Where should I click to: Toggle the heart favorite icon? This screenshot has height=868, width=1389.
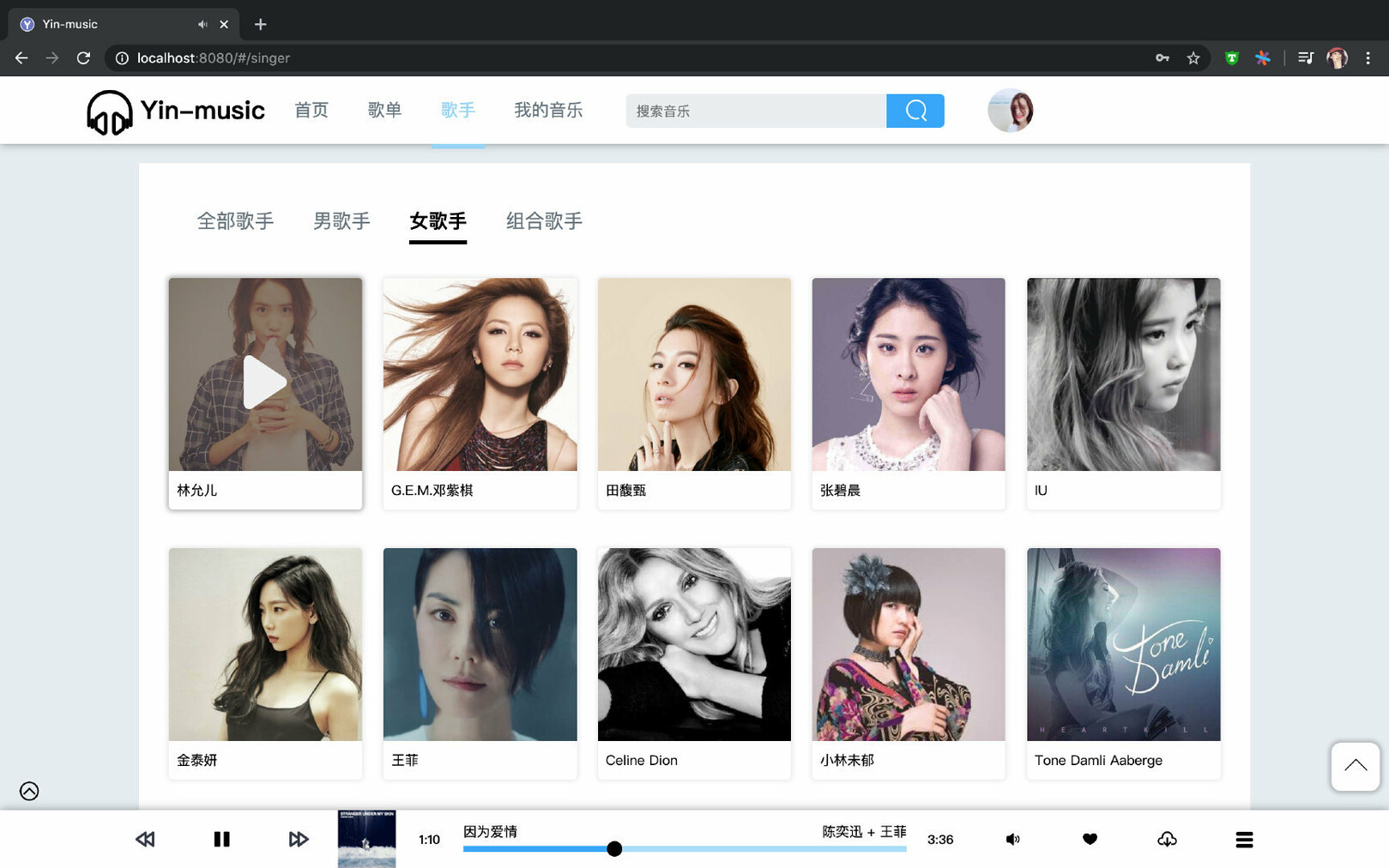coord(1090,839)
